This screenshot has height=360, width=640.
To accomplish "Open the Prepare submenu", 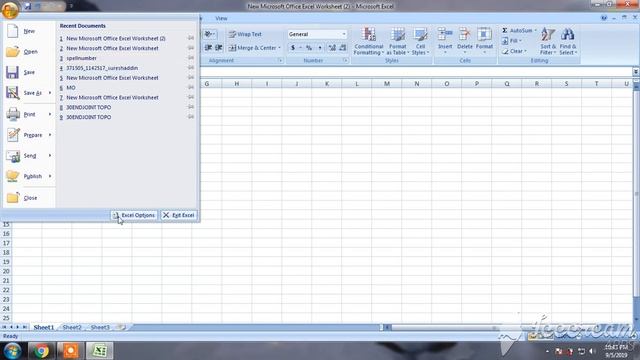I will click(x=29, y=135).
